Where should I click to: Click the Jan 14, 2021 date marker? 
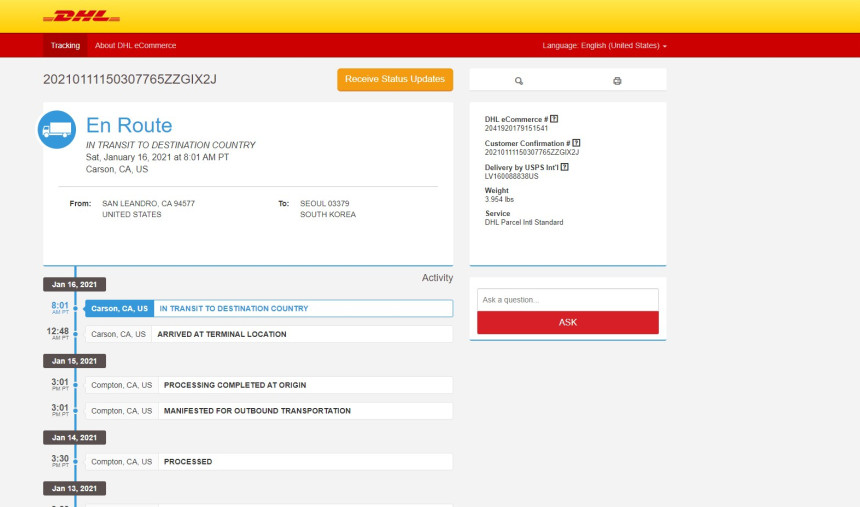tap(75, 437)
